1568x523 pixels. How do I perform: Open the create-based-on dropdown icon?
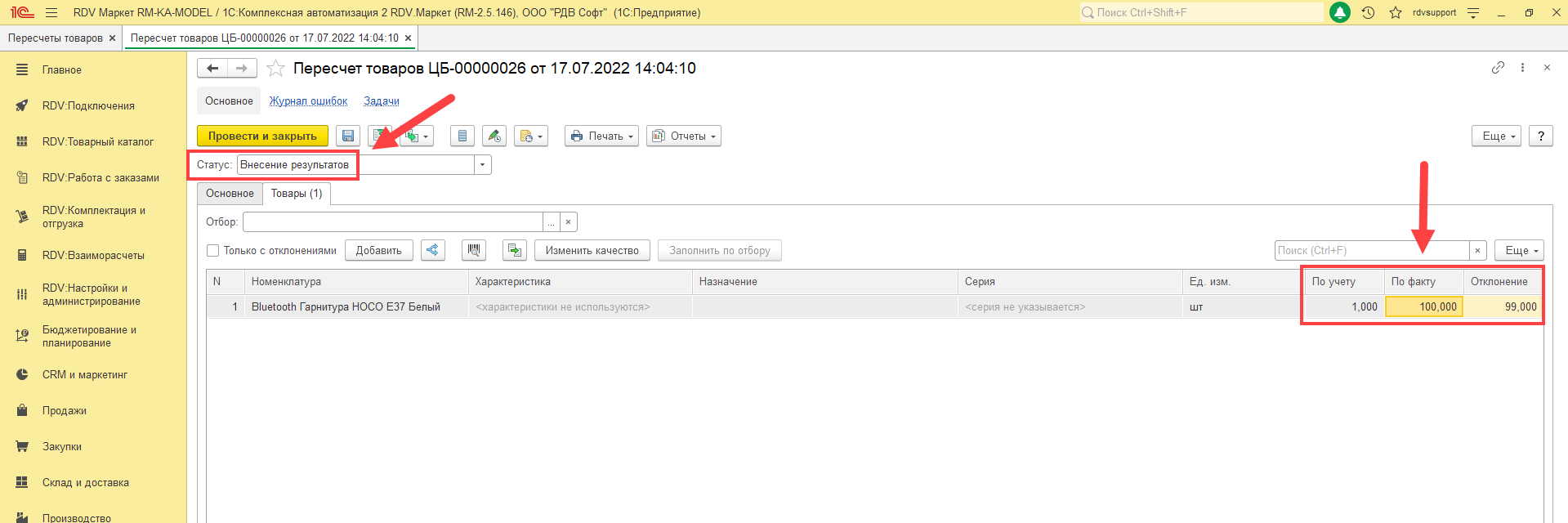[x=418, y=136]
